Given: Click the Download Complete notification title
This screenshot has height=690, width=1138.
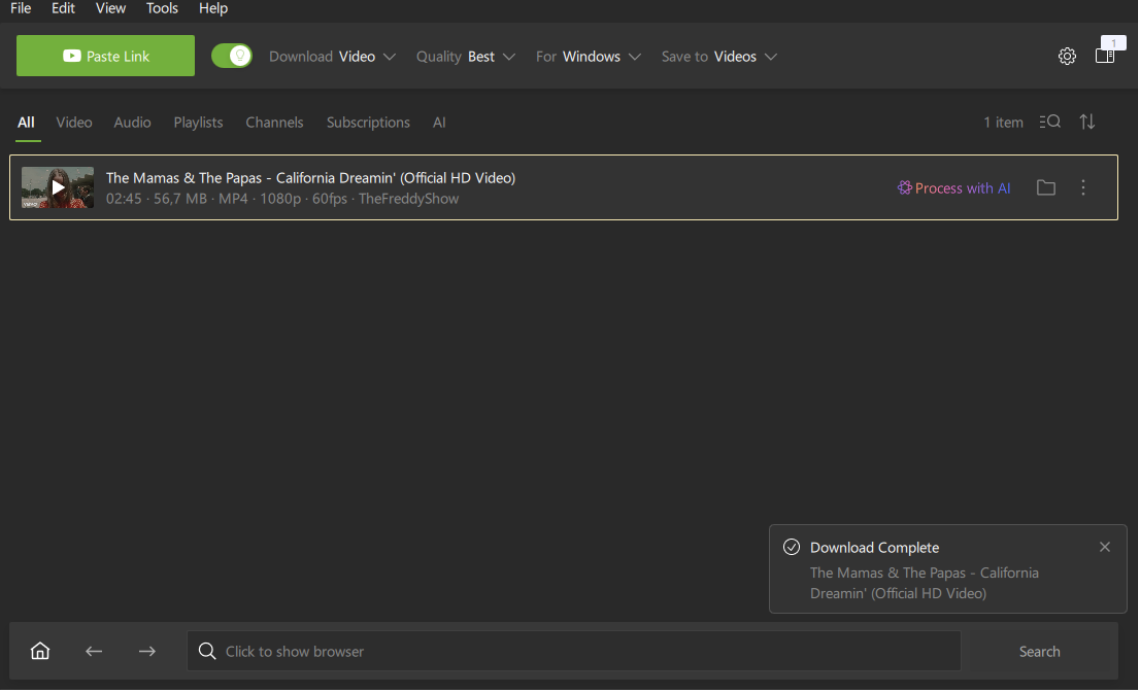Looking at the screenshot, I should [x=875, y=548].
